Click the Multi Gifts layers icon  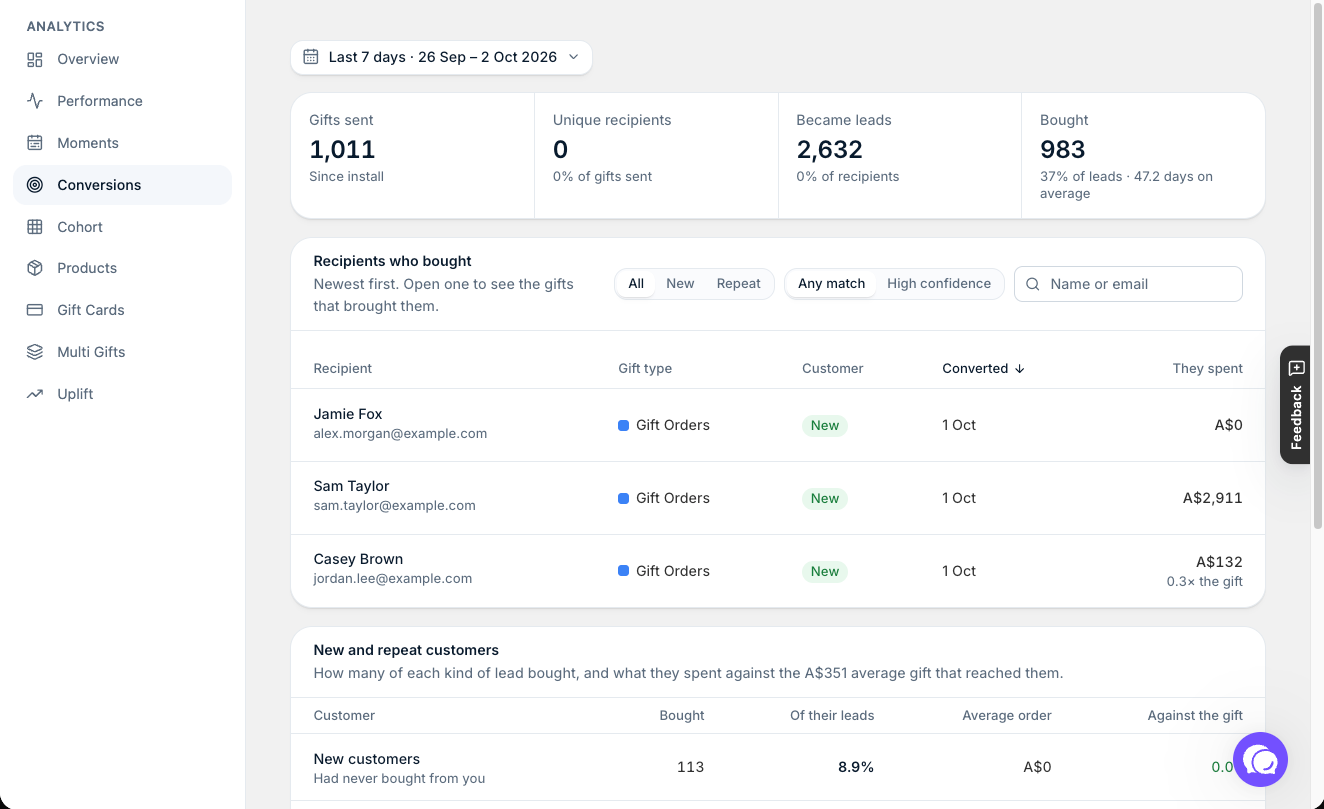(x=35, y=352)
